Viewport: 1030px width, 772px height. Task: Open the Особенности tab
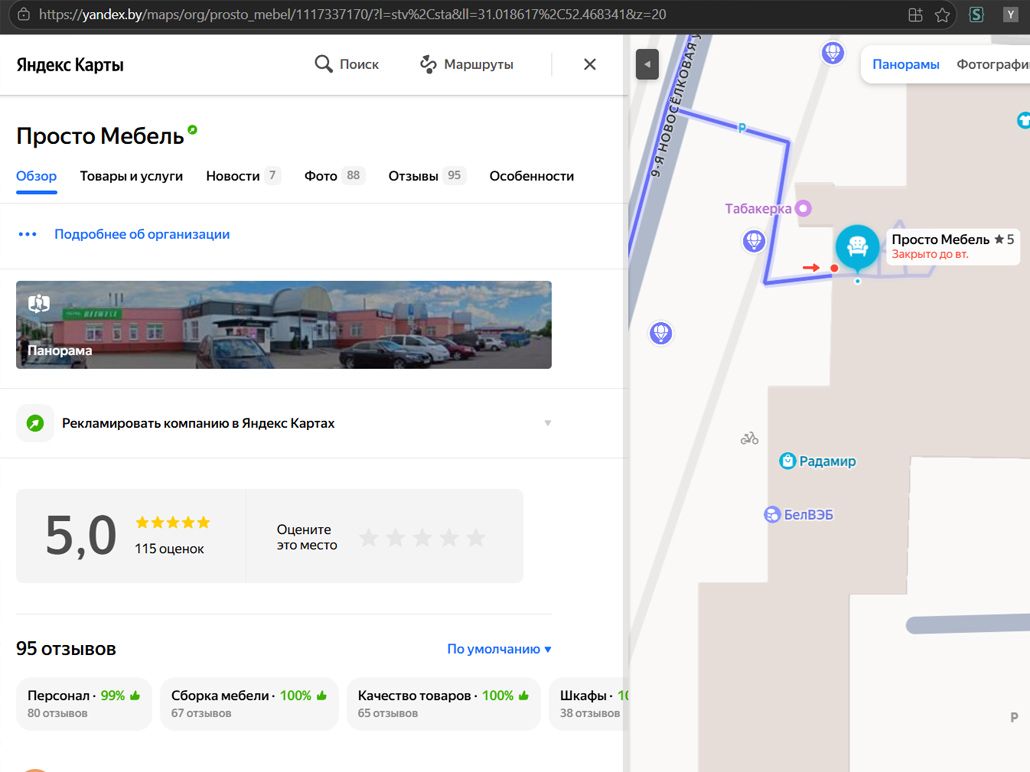pyautogui.click(x=531, y=176)
